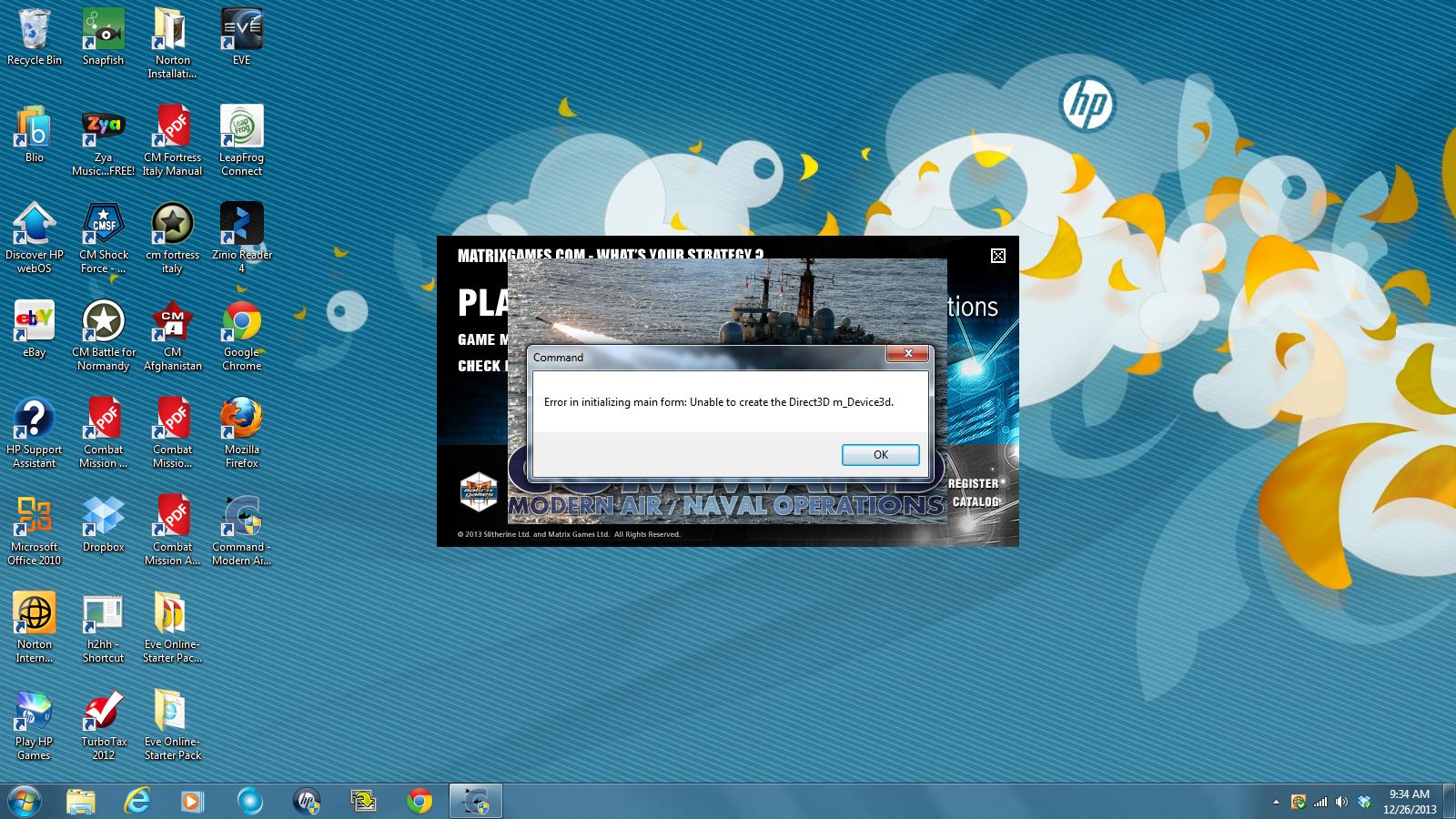Launch LeapFrog Connect from desktop
This screenshot has height=819, width=1456.
pyautogui.click(x=241, y=141)
